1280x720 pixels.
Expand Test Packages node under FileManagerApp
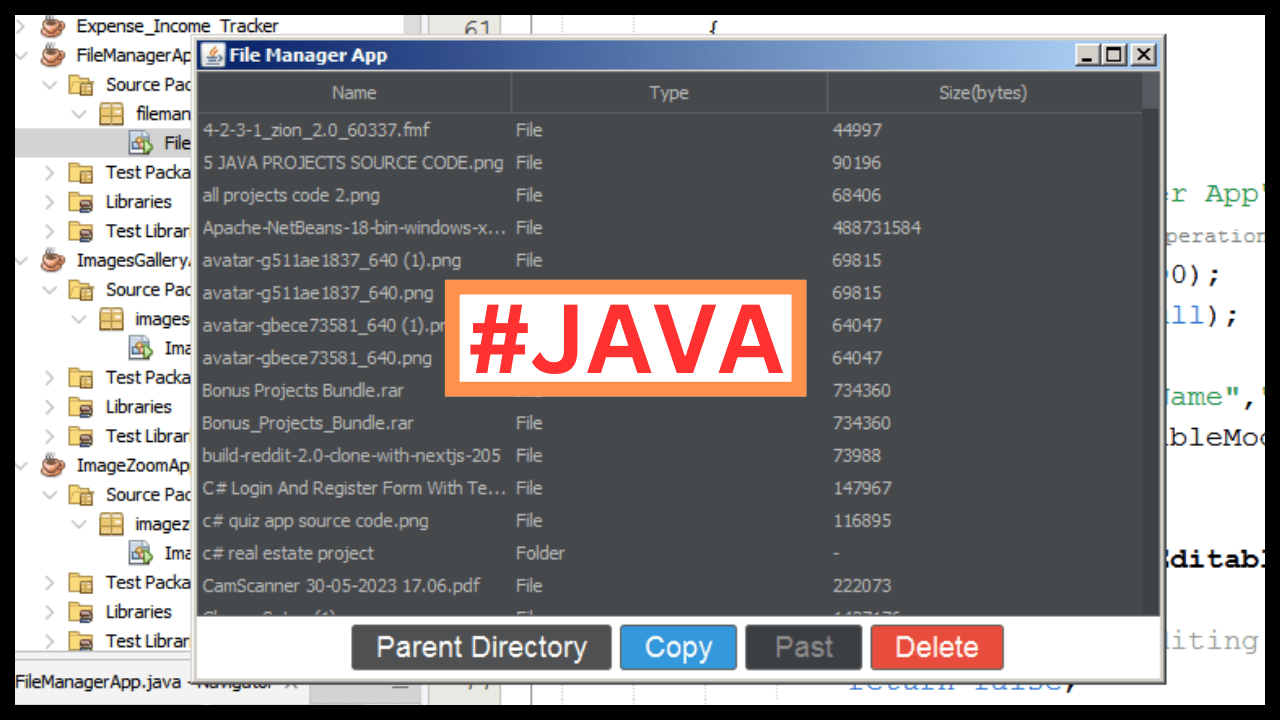click(48, 172)
